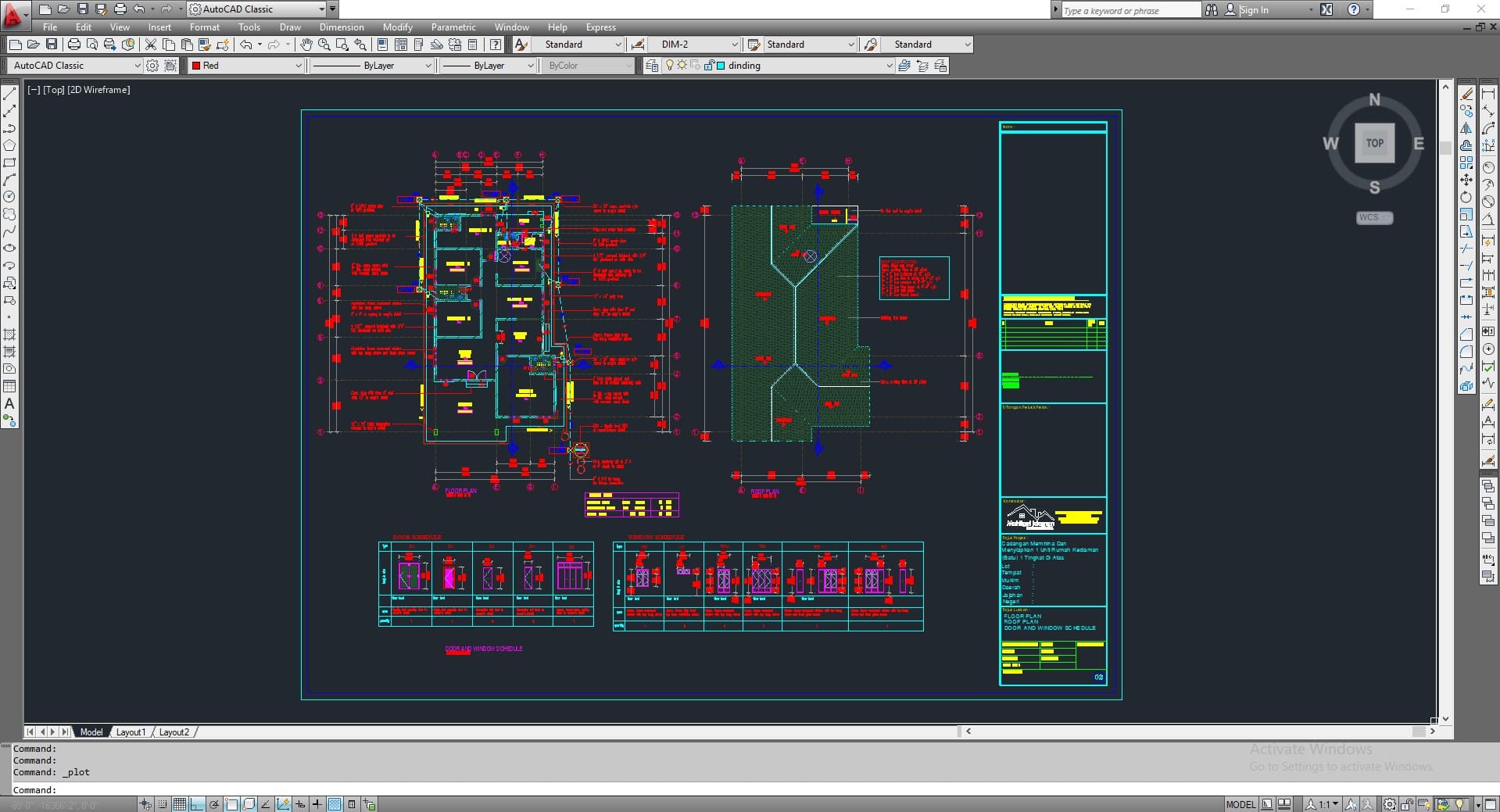The image size is (1500, 812).
Task: Click the Sign In button
Action: (1254, 10)
